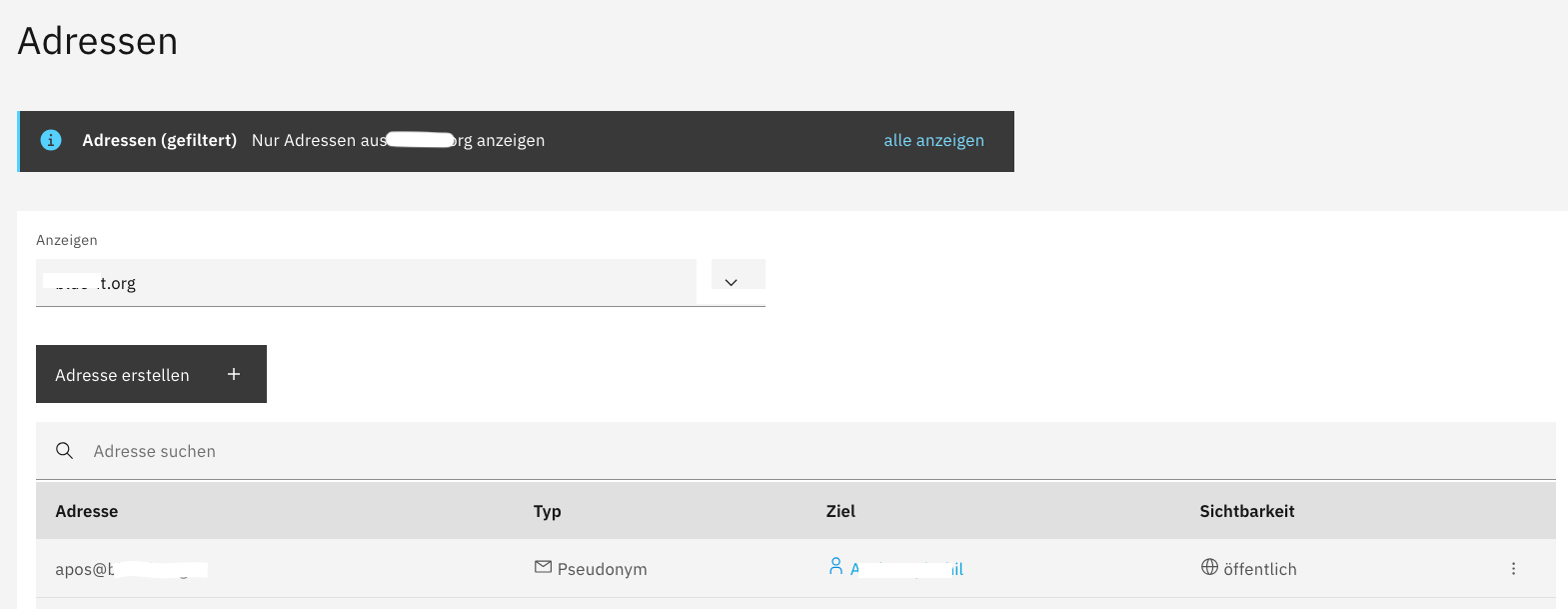Click the 'öffentlich' visibility label

click(x=1259, y=569)
